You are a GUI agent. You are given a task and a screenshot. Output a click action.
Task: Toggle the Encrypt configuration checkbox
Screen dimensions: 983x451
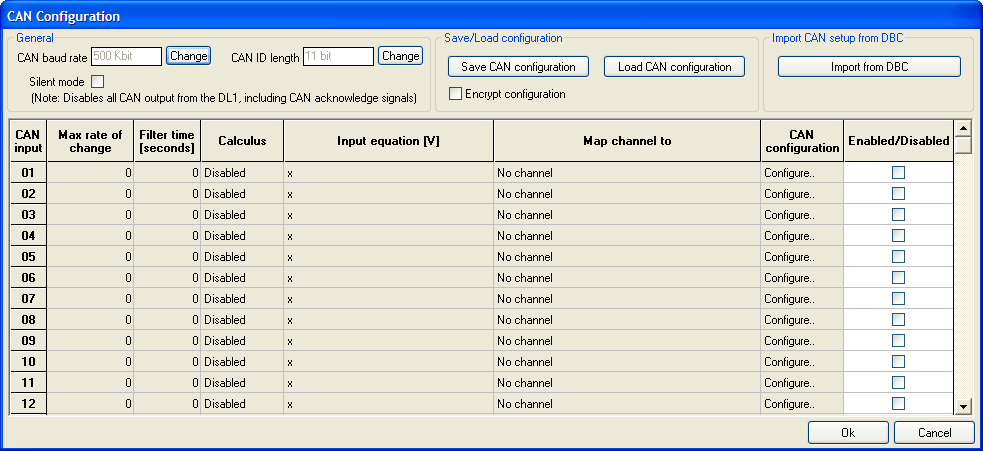point(456,94)
